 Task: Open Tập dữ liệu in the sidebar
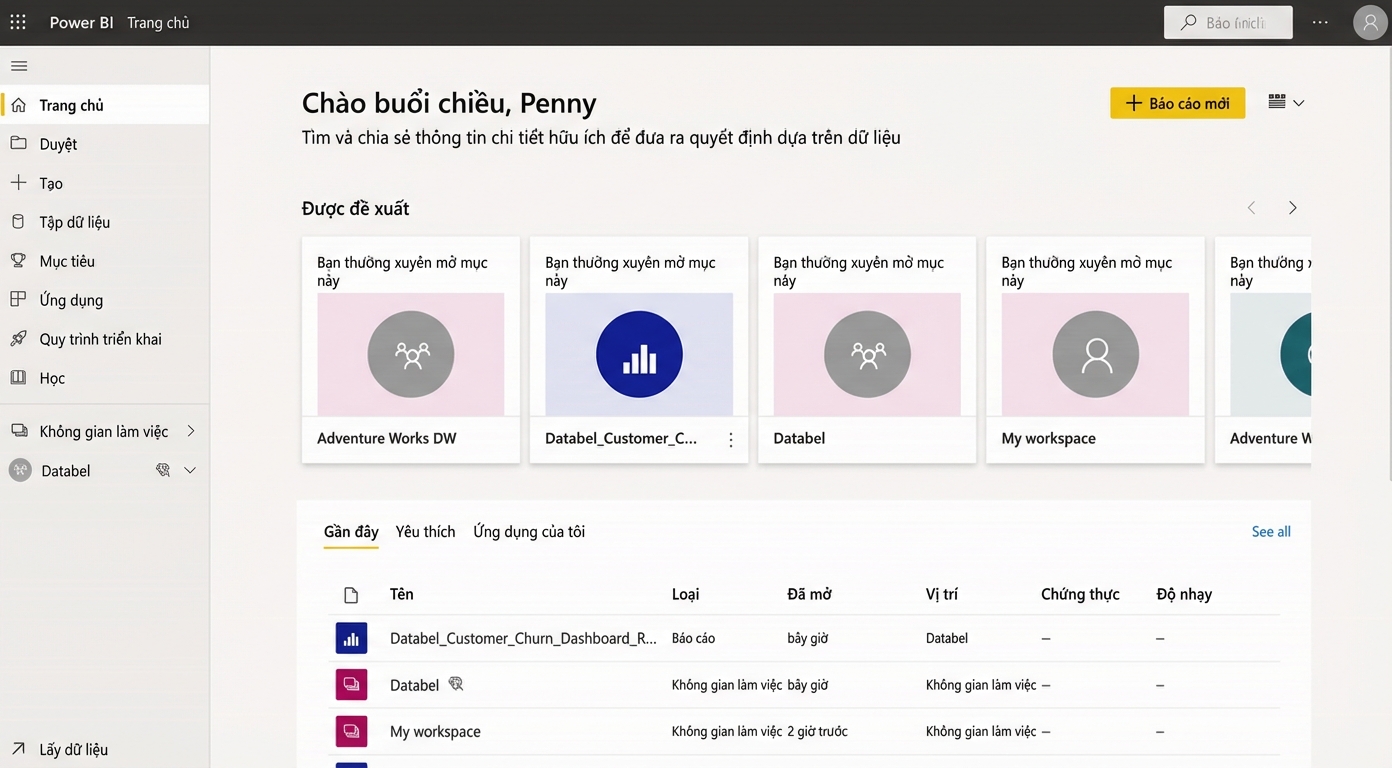click(x=105, y=222)
